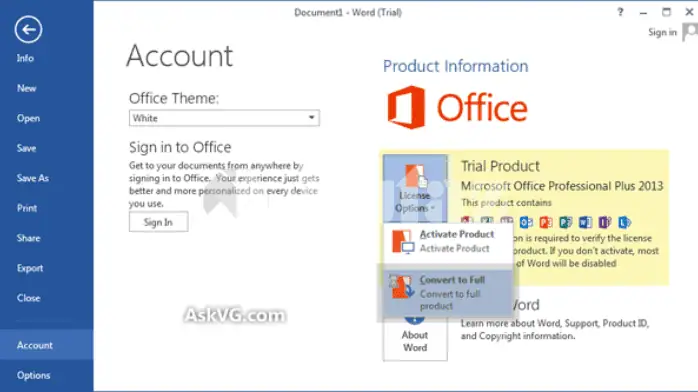Viewport: 698px width, 392px height.
Task: Click the PowerPoint product icon
Action: 546,222
